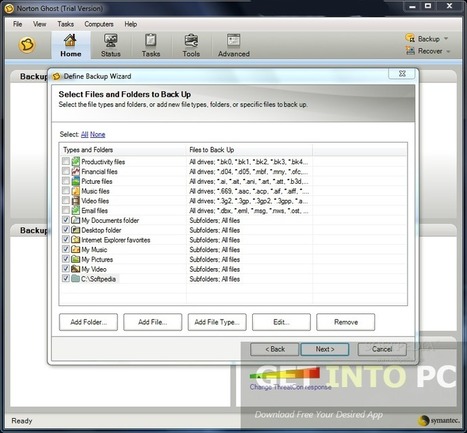This screenshot has height=433, width=467.
Task: Open the Tools tab
Action: [x=191, y=46]
